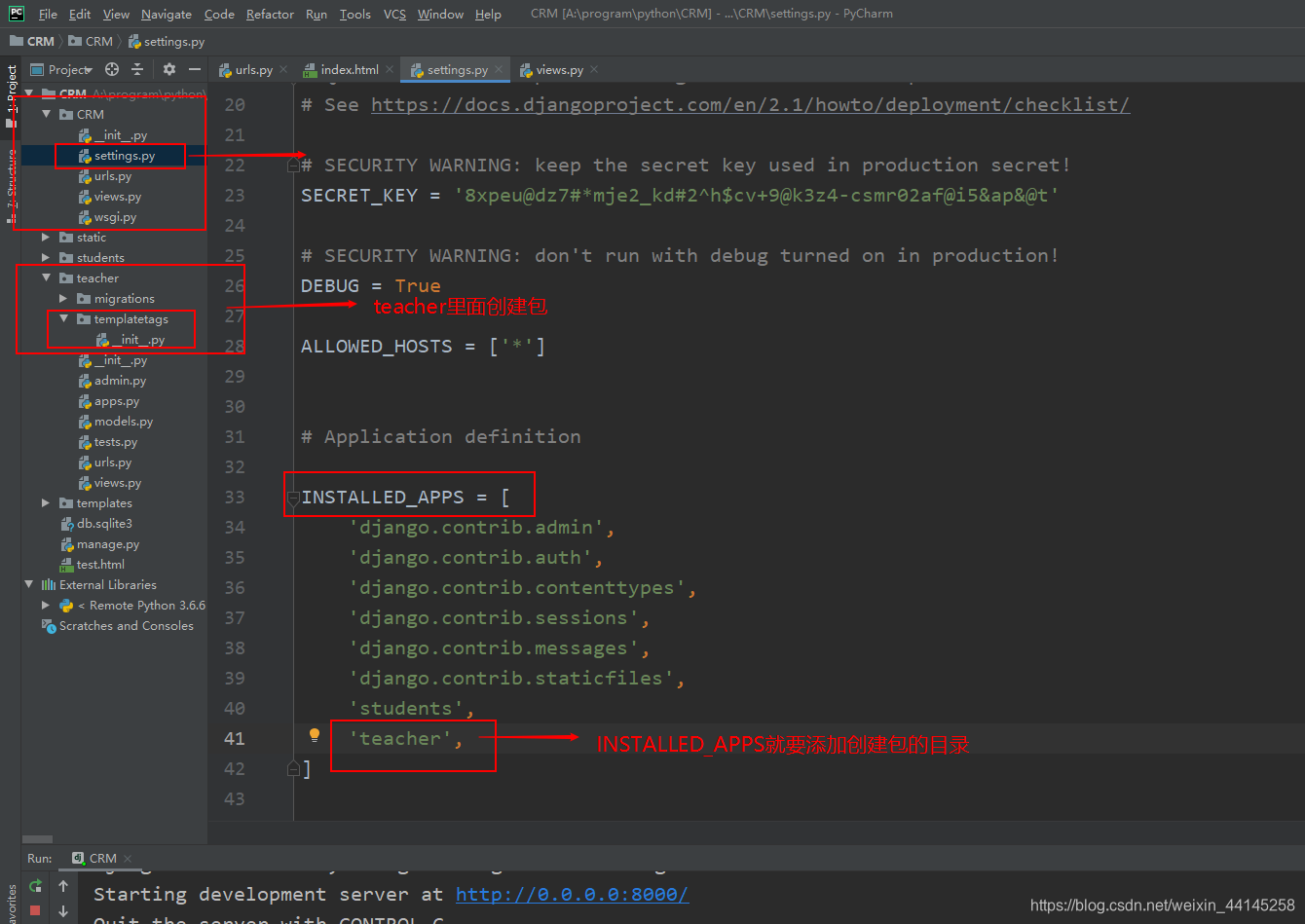Image resolution: width=1305 pixels, height=924 pixels.
Task: Open the Refactor menu
Action: pos(270,14)
